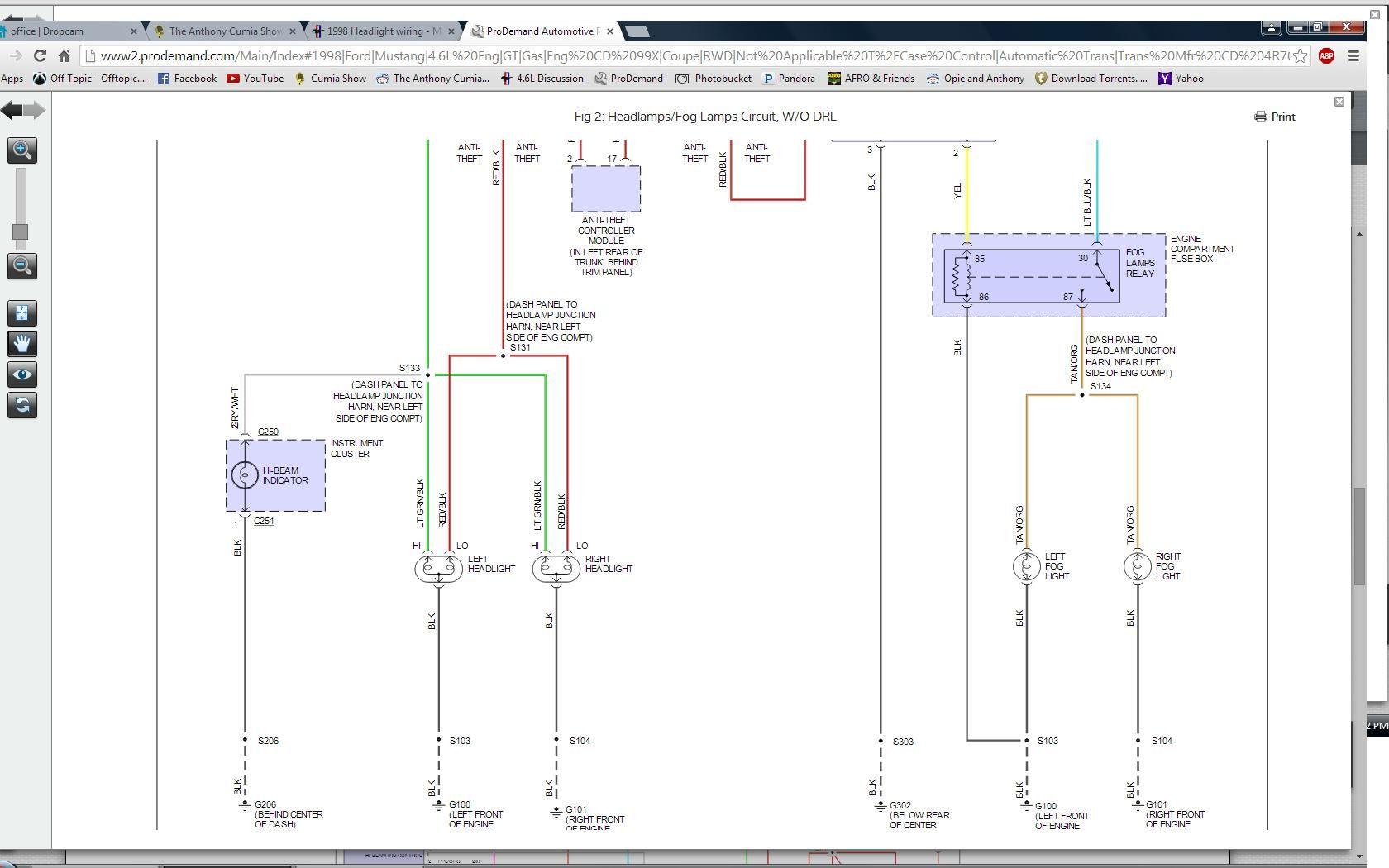The height and width of the screenshot is (868, 1389).
Task: Click the zoom in magnifier button
Action: [x=22, y=150]
